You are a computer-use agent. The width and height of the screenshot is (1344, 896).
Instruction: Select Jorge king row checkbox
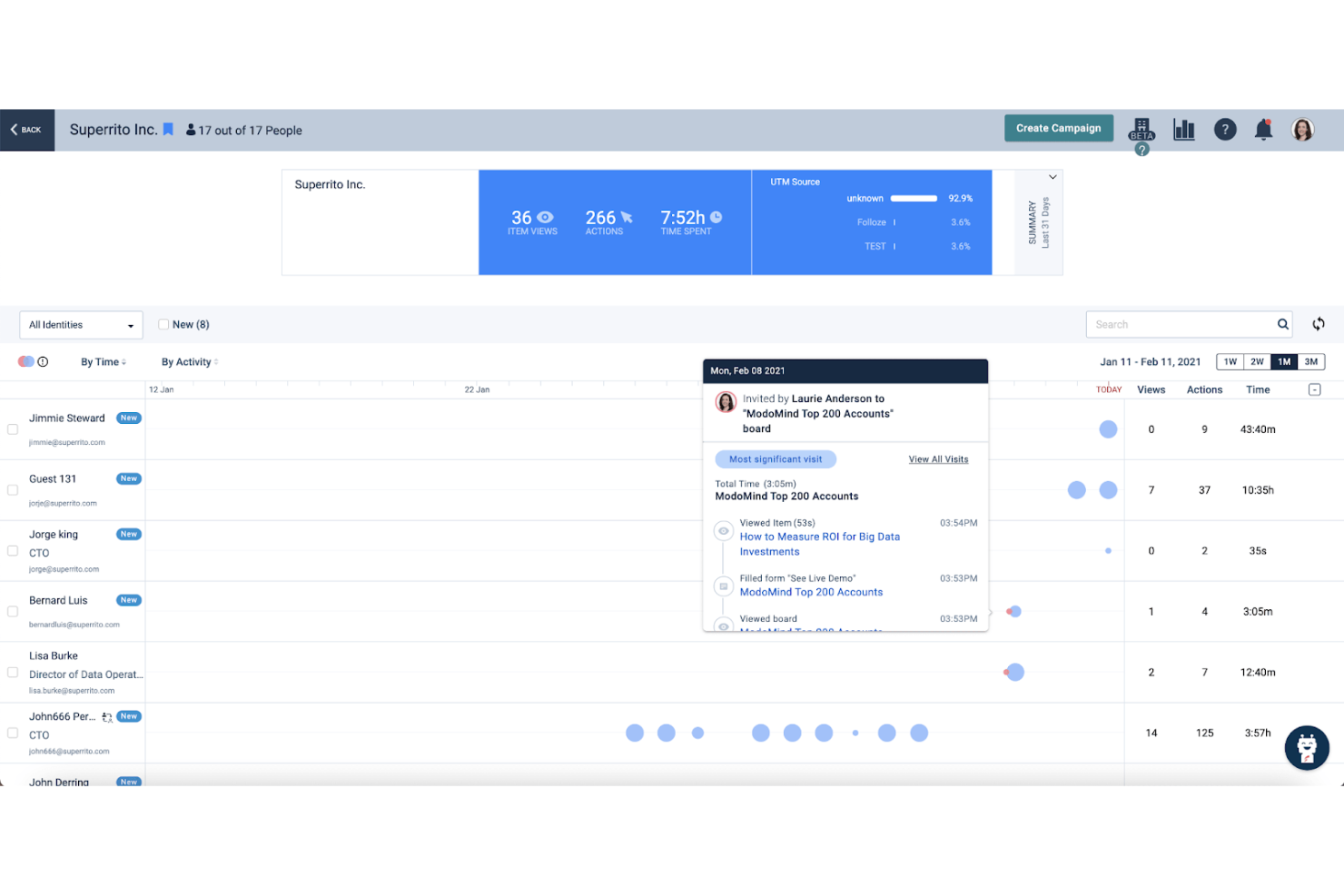click(13, 551)
